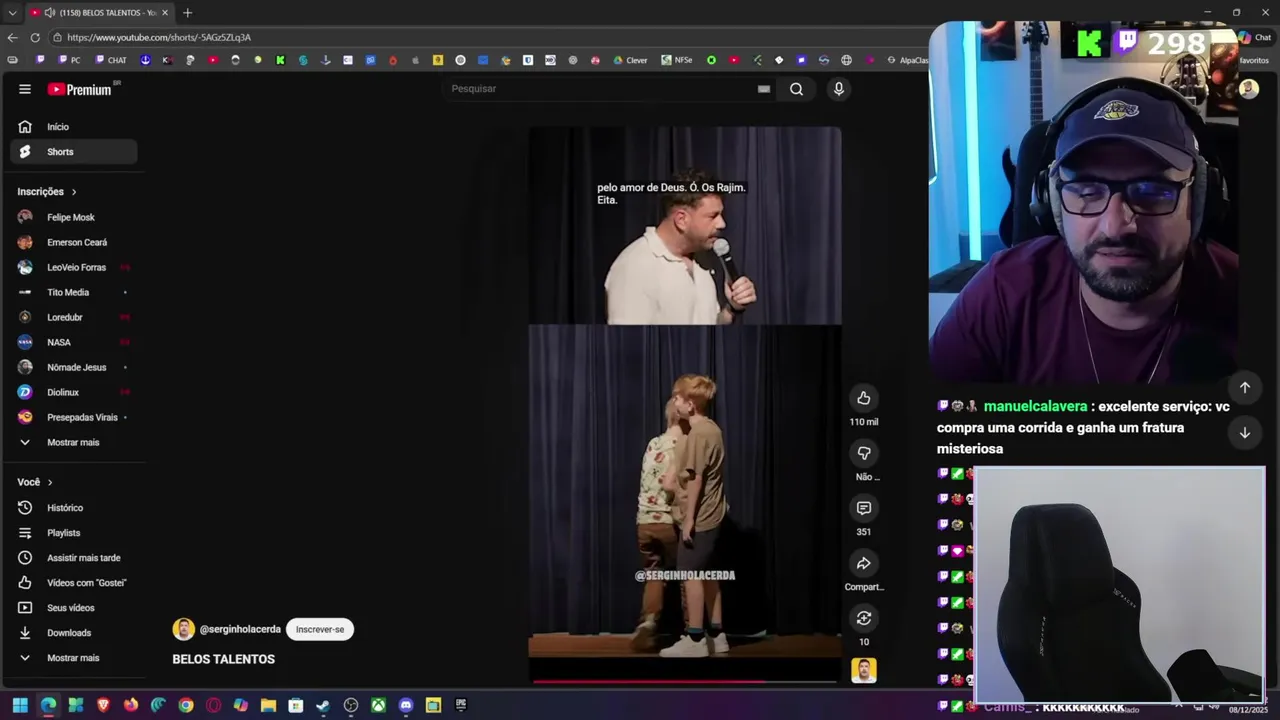
Task: Open File Explorer from taskbar
Action: click(268, 705)
